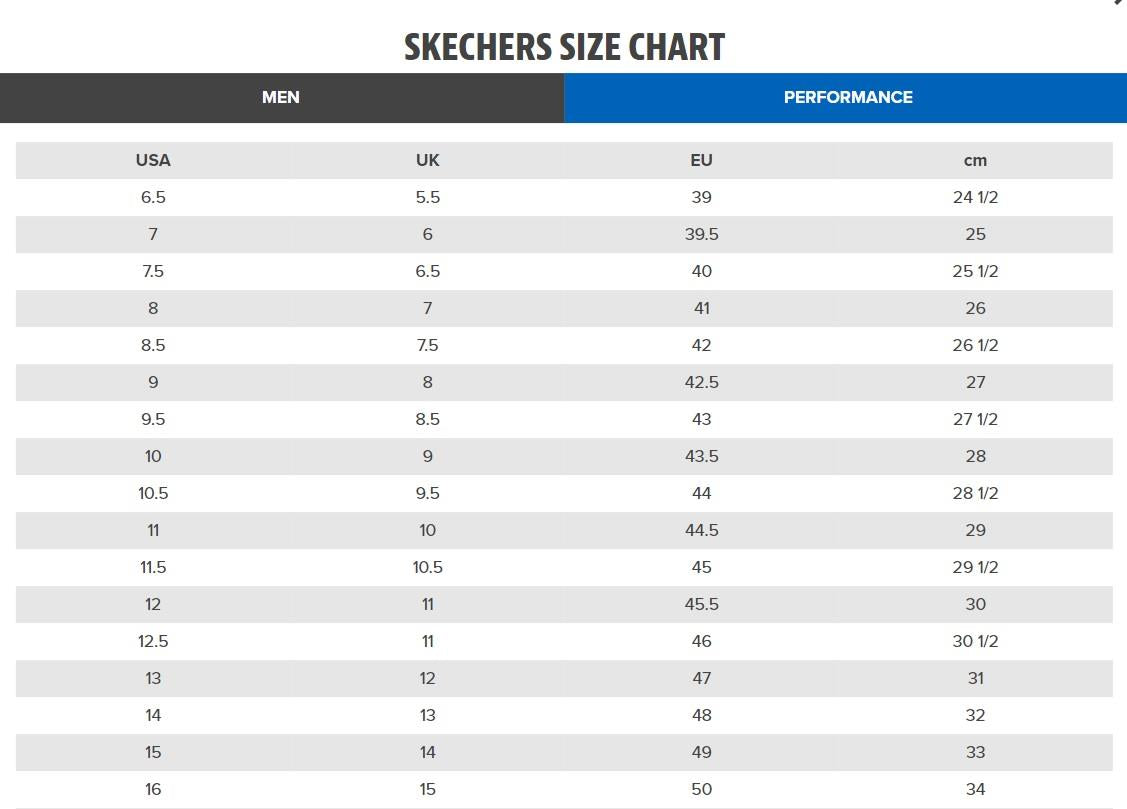Image resolution: width=1127 pixels, height=809 pixels.
Task: Click EU size 42.5 cell
Action: 701,382
